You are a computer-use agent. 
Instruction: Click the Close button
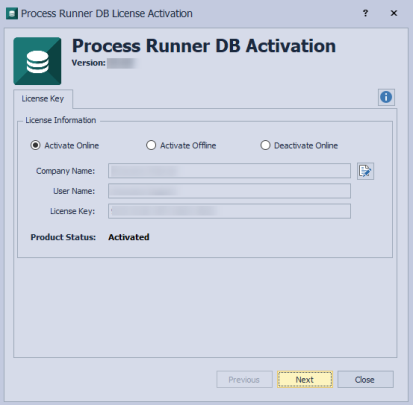[x=365, y=379]
